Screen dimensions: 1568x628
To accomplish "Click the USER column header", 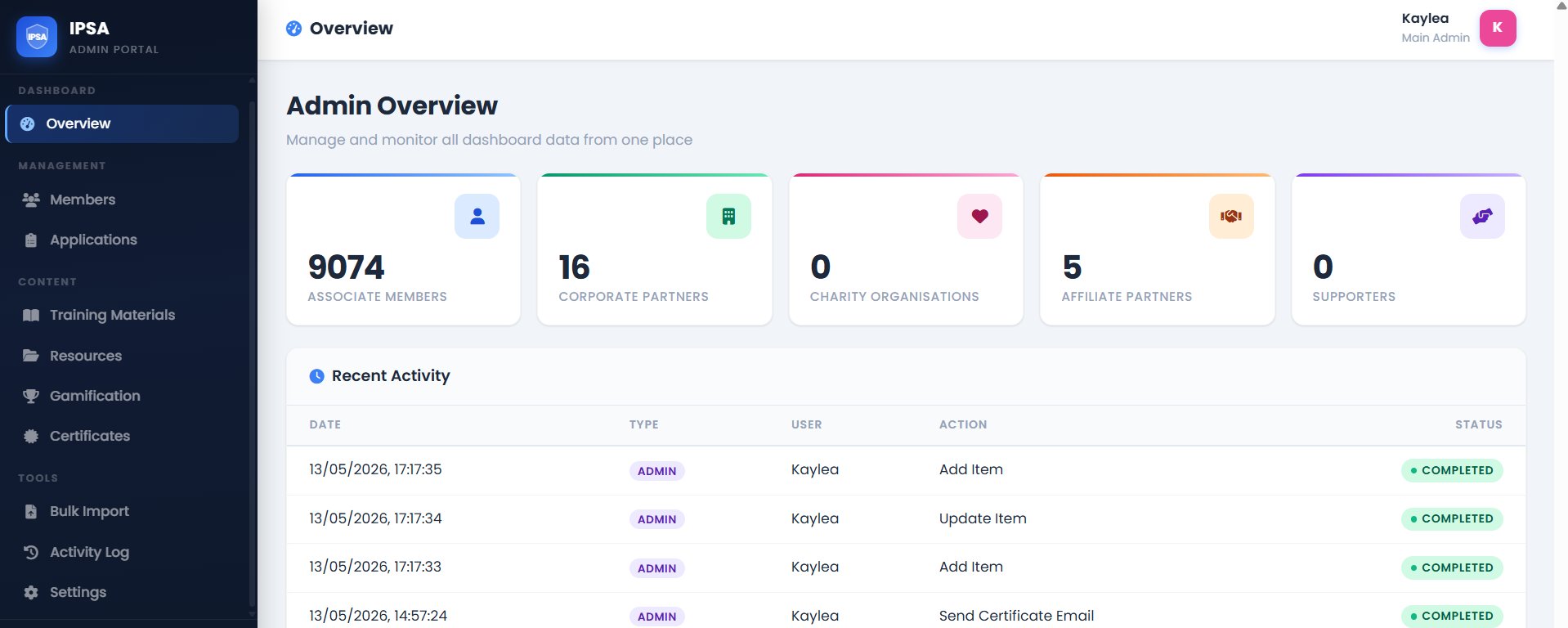I will coord(807,424).
